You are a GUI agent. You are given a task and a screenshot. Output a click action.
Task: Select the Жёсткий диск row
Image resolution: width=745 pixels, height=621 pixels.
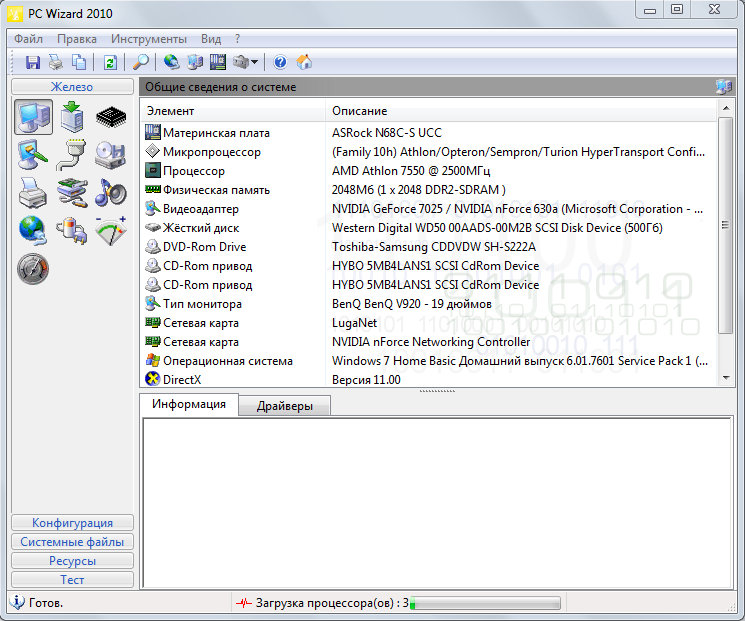click(x=428, y=228)
